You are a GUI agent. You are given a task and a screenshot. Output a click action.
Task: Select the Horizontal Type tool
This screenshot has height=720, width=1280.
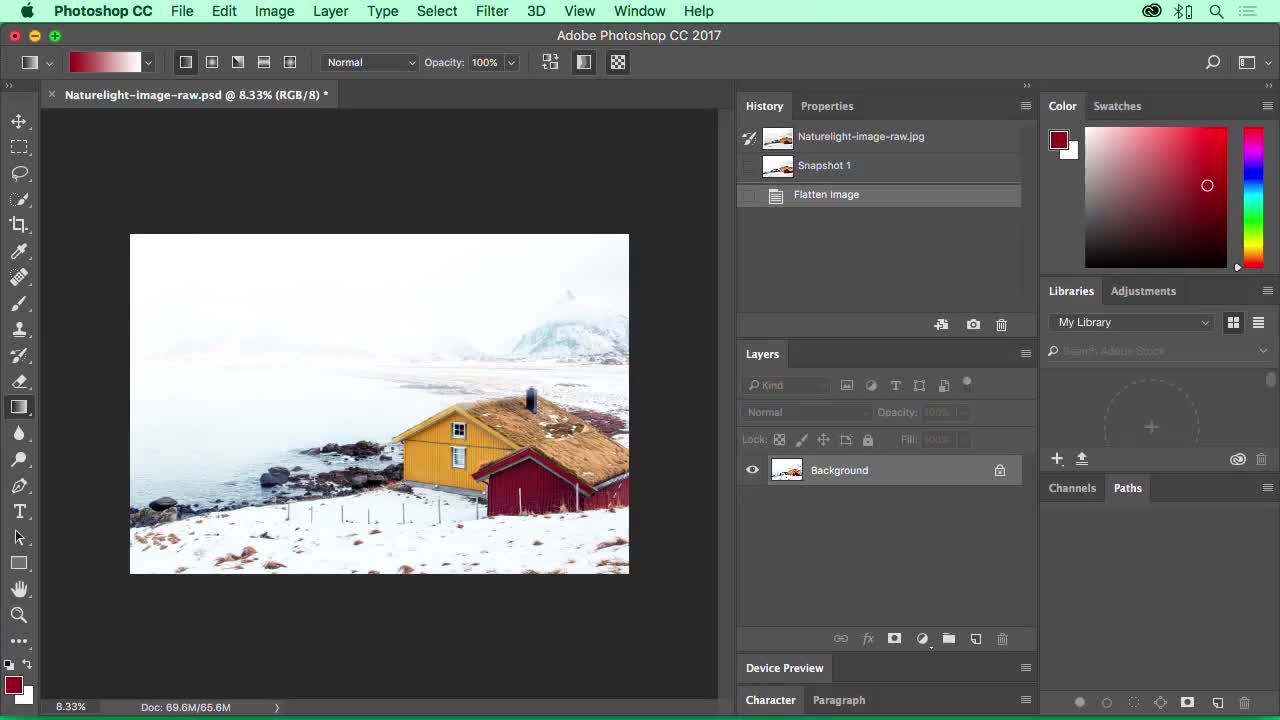[19, 511]
